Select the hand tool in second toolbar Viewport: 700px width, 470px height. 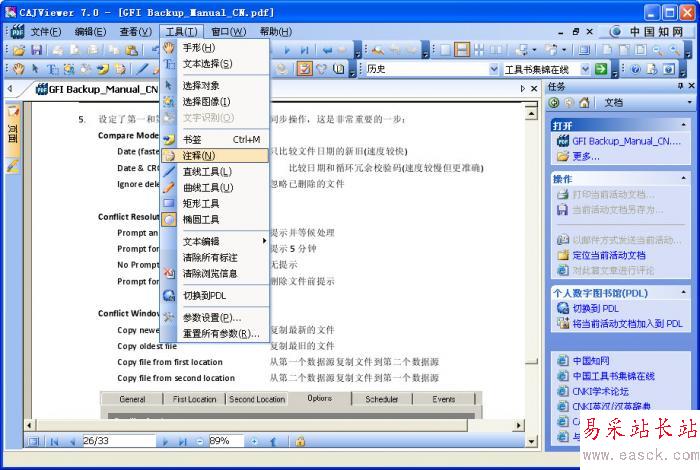[x=18, y=69]
